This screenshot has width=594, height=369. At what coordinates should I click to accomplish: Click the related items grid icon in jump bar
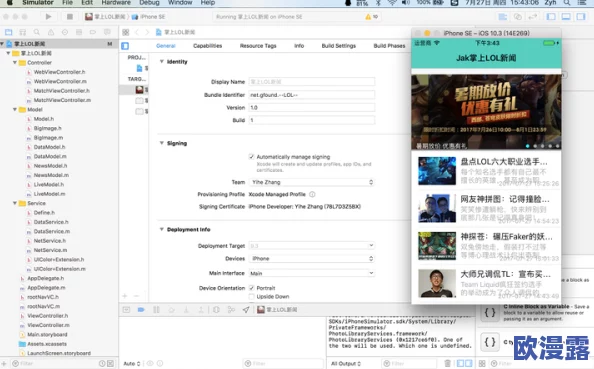[126, 32]
